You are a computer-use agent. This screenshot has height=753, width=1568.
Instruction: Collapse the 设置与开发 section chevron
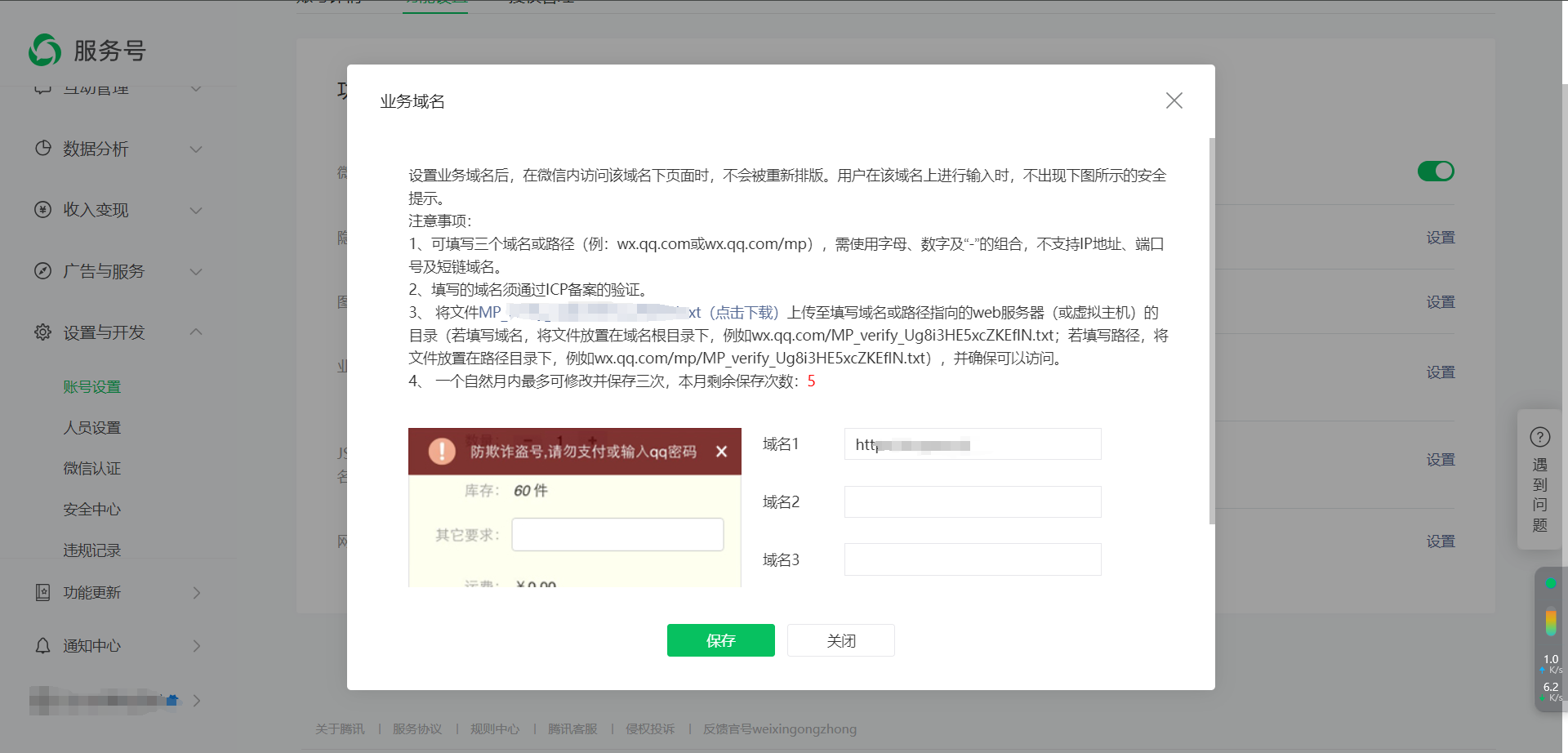click(196, 332)
